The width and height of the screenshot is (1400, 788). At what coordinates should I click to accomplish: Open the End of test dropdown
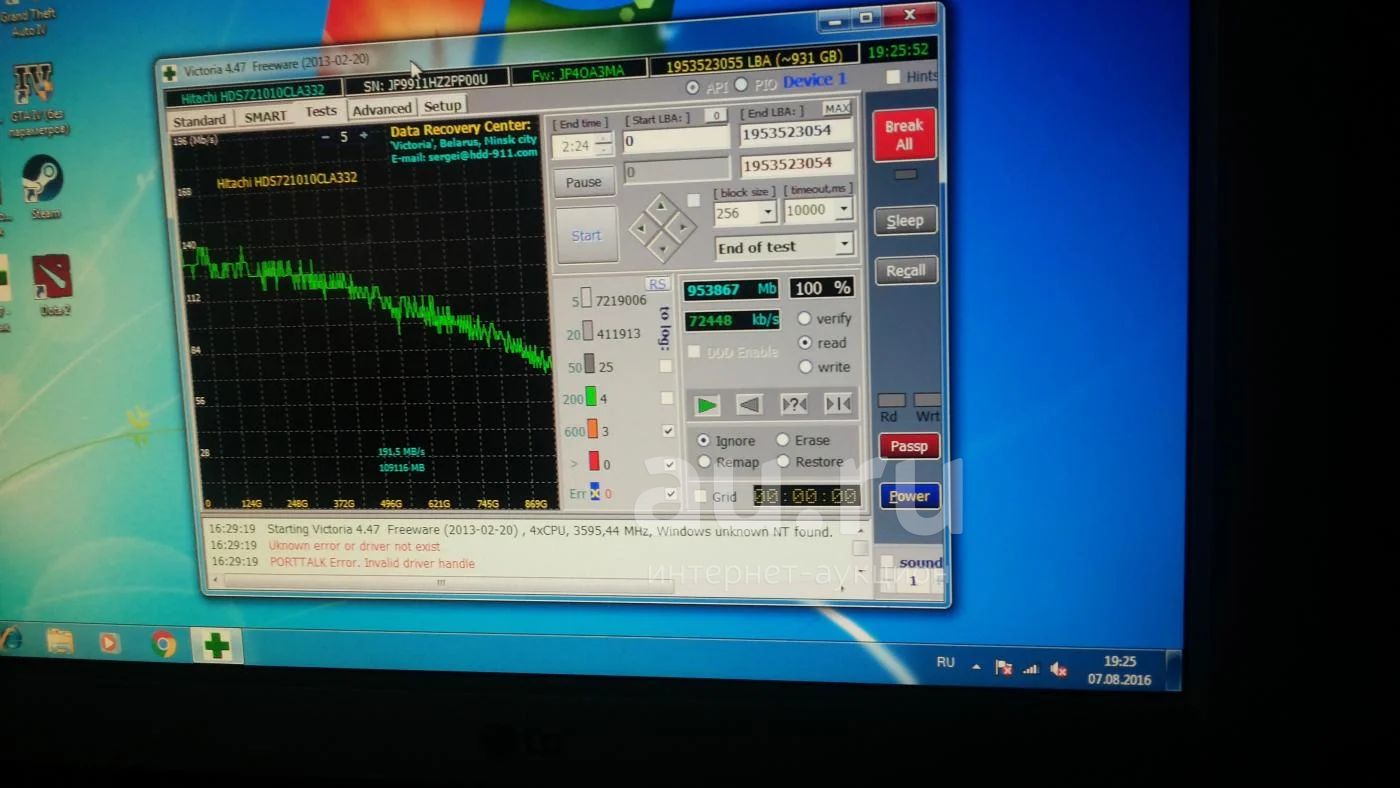(x=845, y=244)
